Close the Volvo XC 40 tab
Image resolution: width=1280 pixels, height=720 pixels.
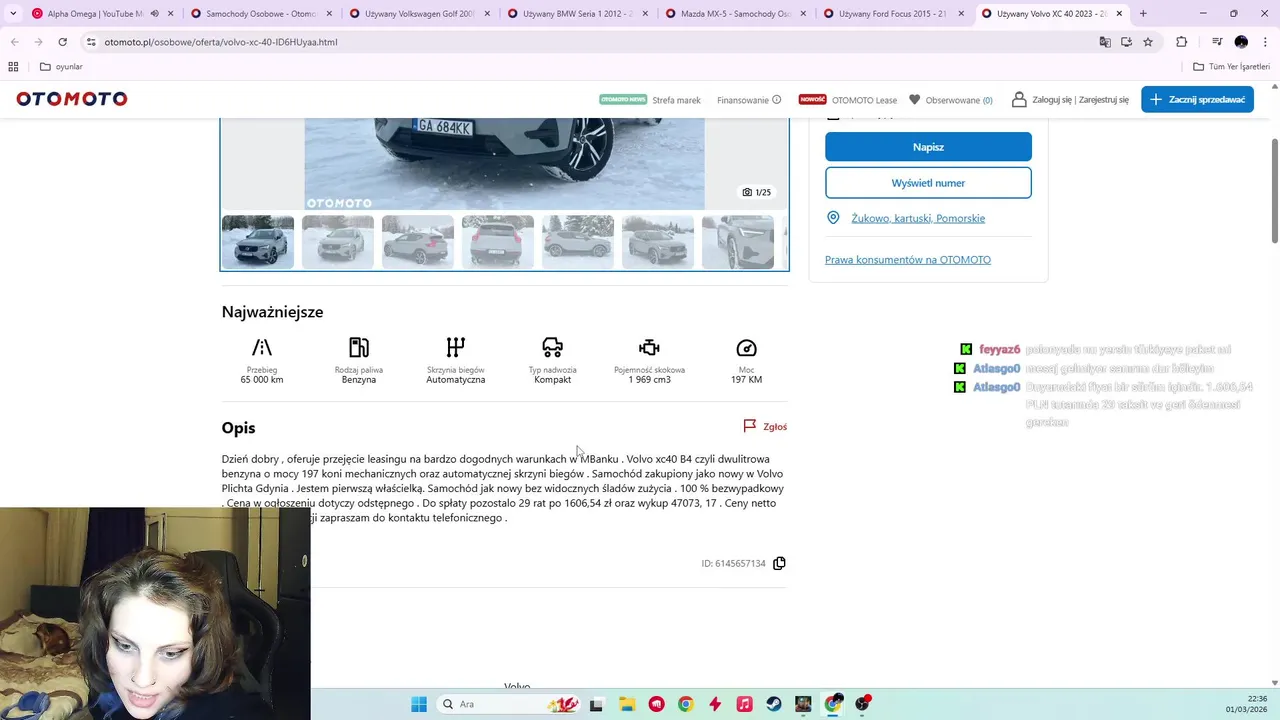[1119, 14]
